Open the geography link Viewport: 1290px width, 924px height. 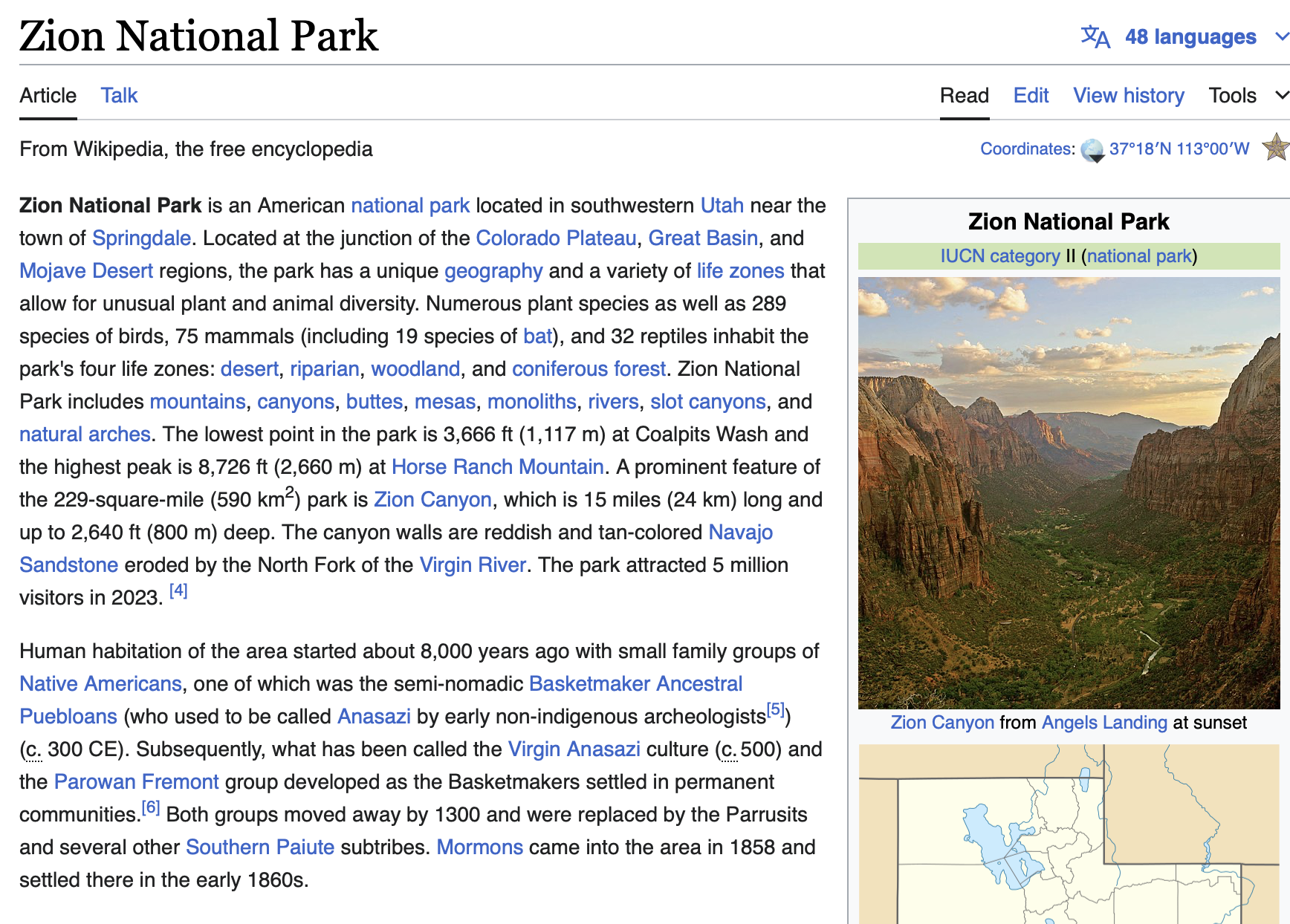[x=493, y=270]
